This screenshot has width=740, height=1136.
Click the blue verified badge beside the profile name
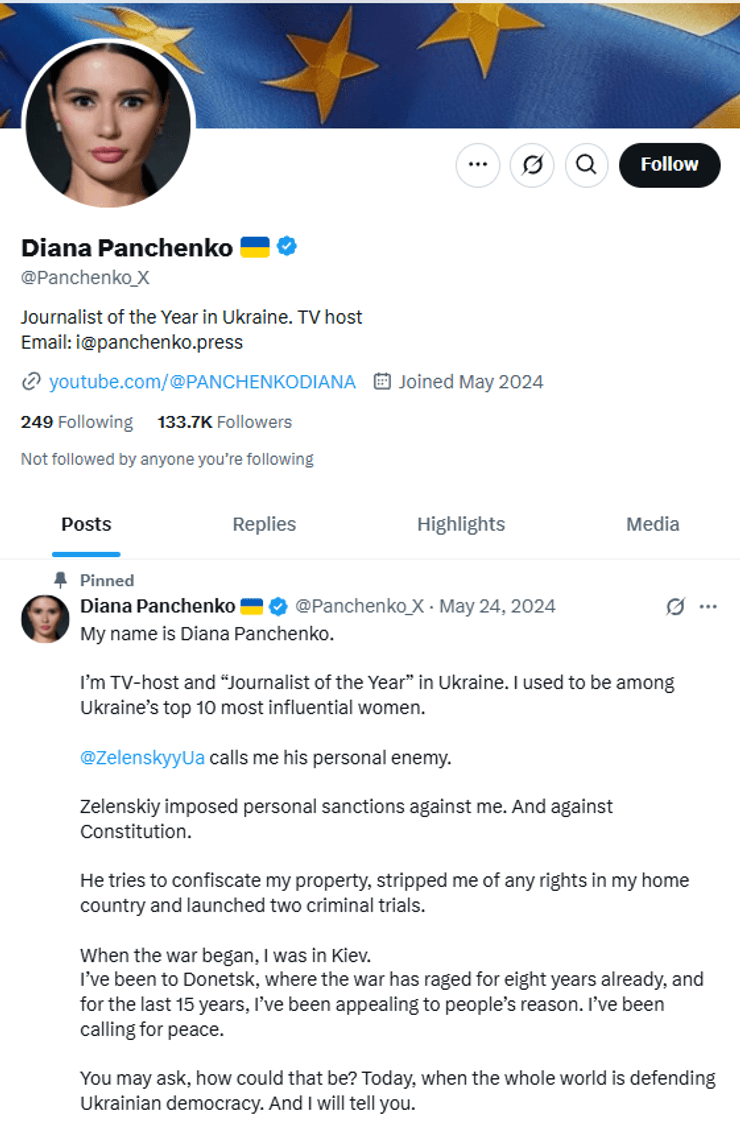[287, 247]
